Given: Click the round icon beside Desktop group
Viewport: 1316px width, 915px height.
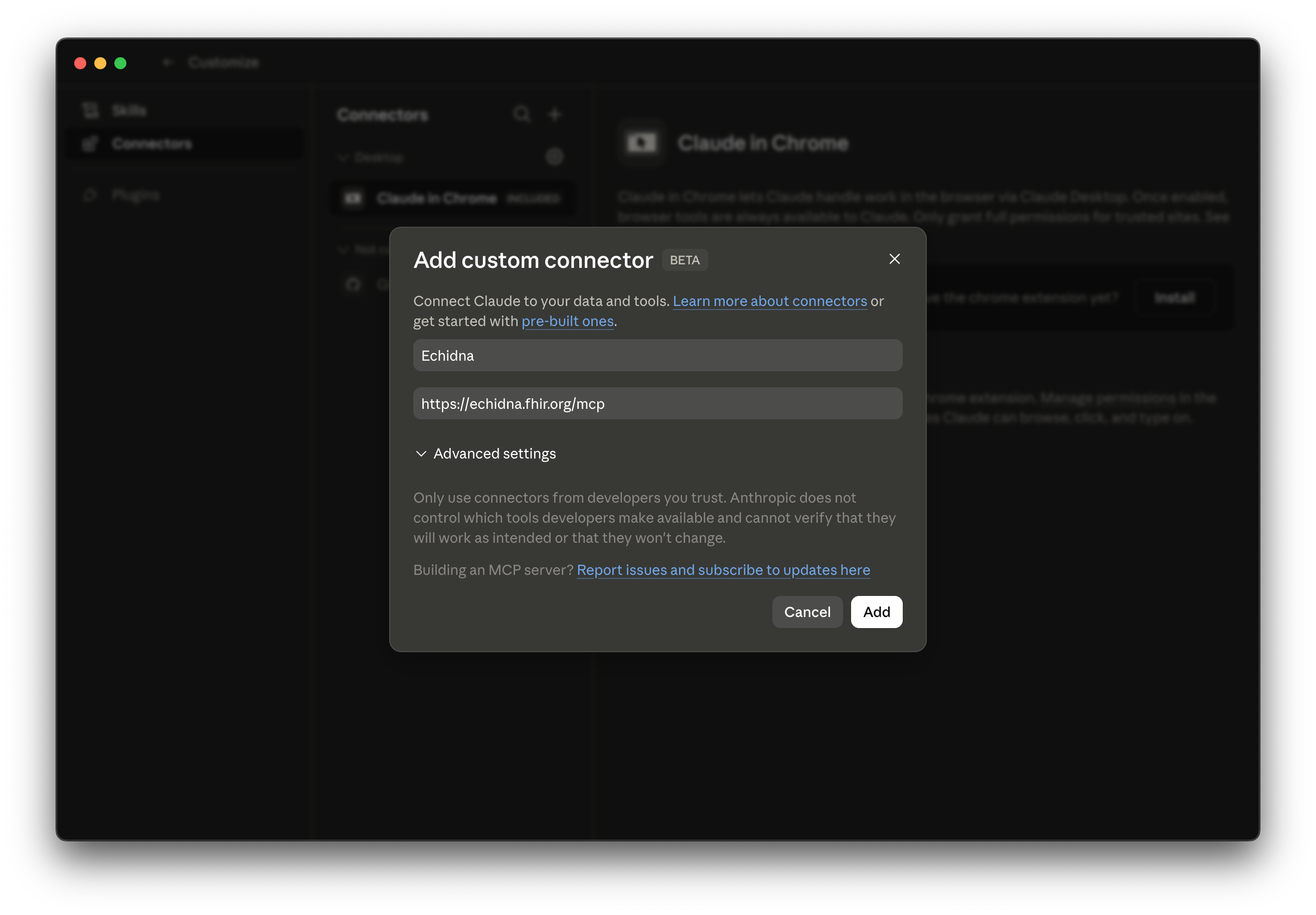Looking at the screenshot, I should 554,157.
